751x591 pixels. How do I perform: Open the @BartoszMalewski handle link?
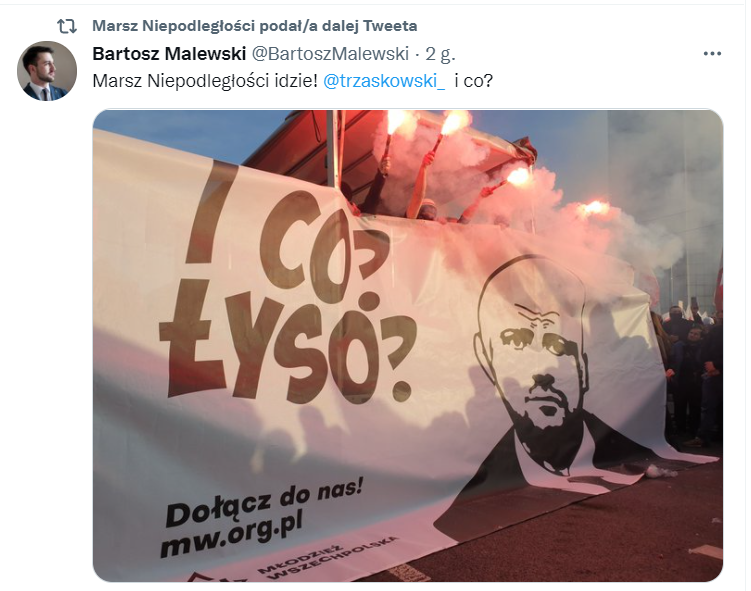tap(330, 54)
